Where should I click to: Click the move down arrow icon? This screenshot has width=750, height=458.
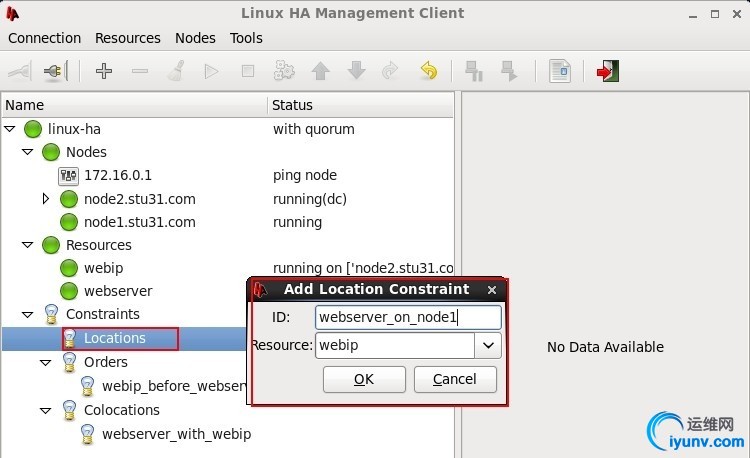click(x=357, y=71)
